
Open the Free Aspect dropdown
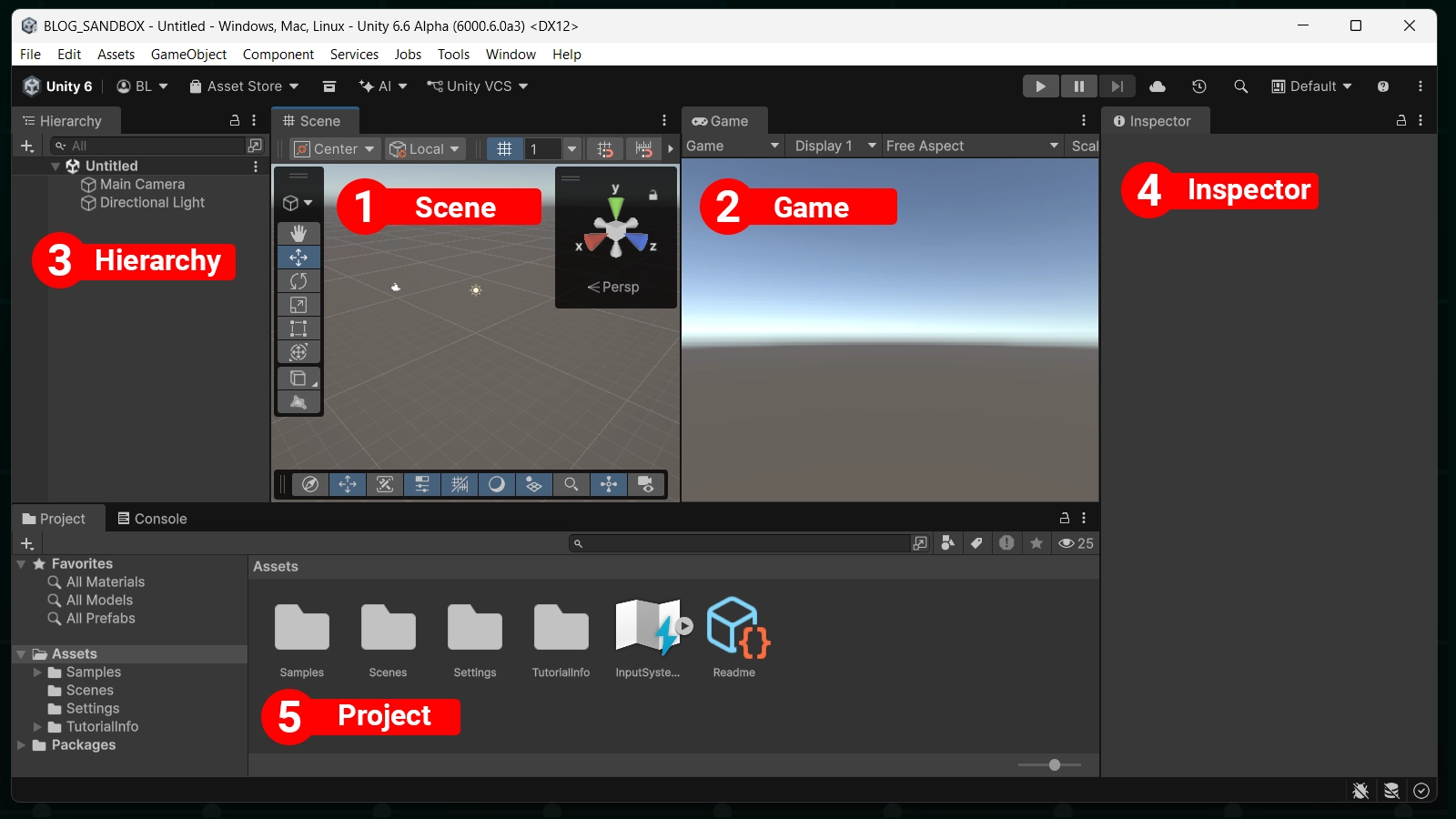pos(972,146)
